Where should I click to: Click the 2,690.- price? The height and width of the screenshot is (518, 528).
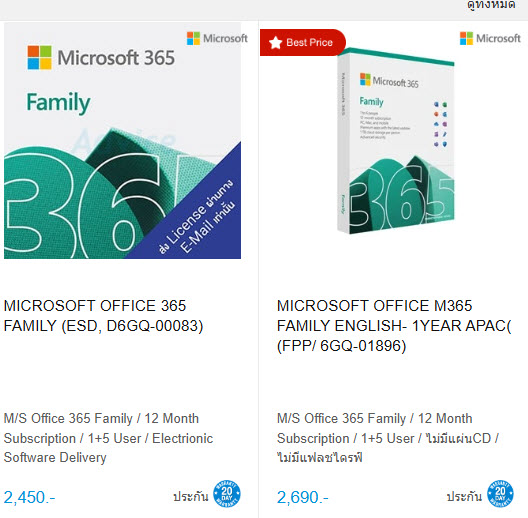[302, 497]
